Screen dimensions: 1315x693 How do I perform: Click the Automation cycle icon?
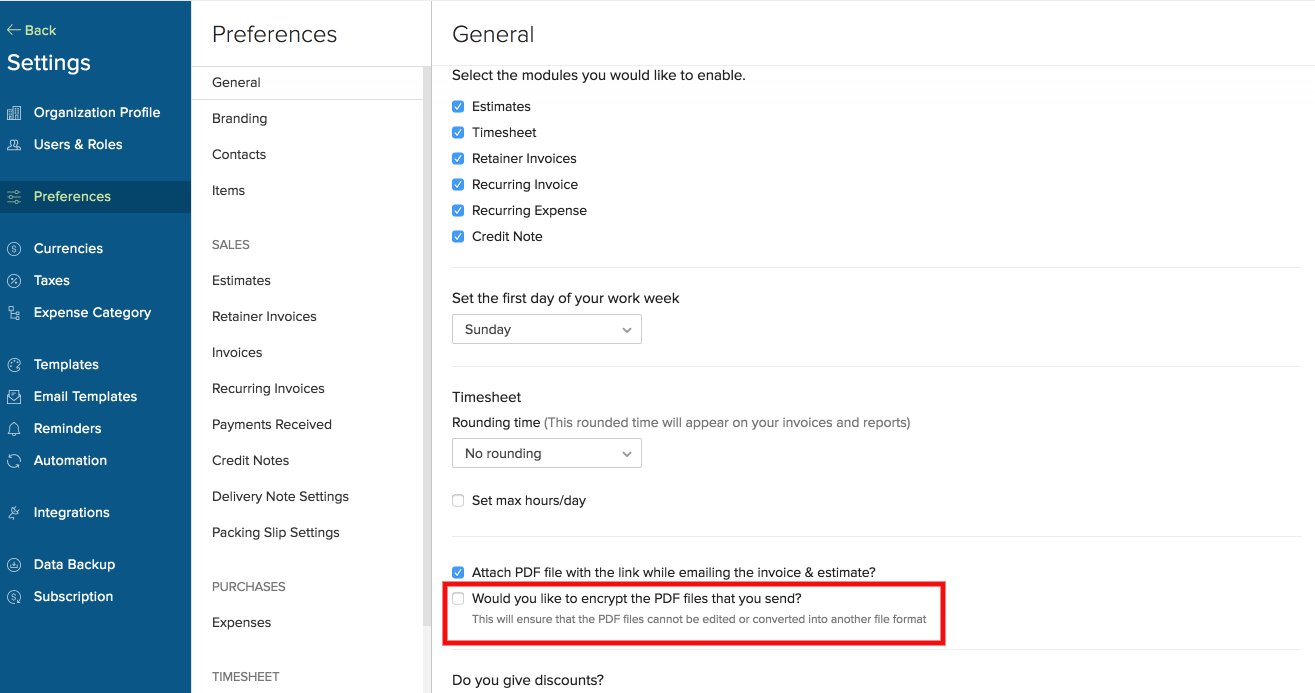tap(14, 461)
